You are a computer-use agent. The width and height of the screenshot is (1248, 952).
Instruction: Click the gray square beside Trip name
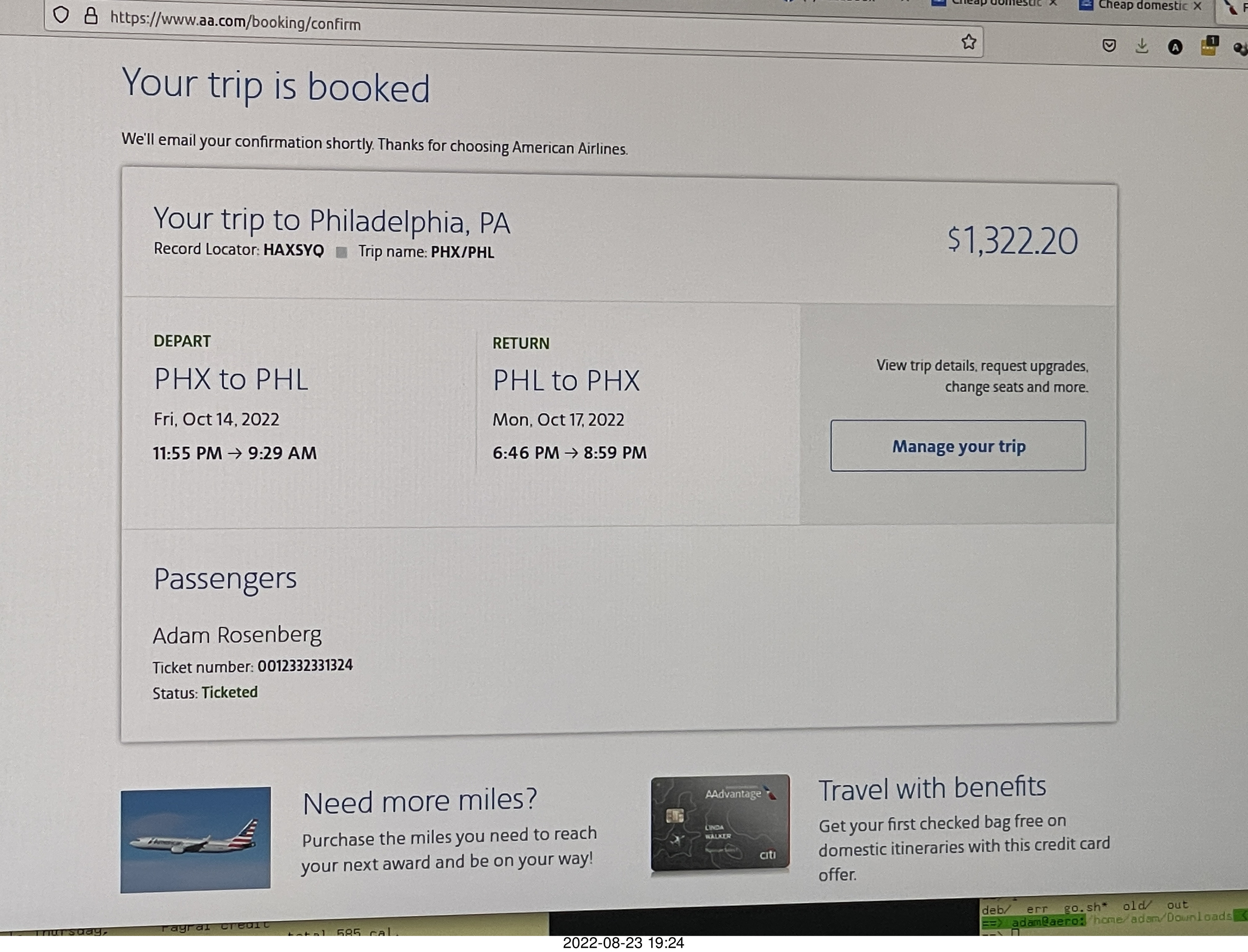pos(341,252)
